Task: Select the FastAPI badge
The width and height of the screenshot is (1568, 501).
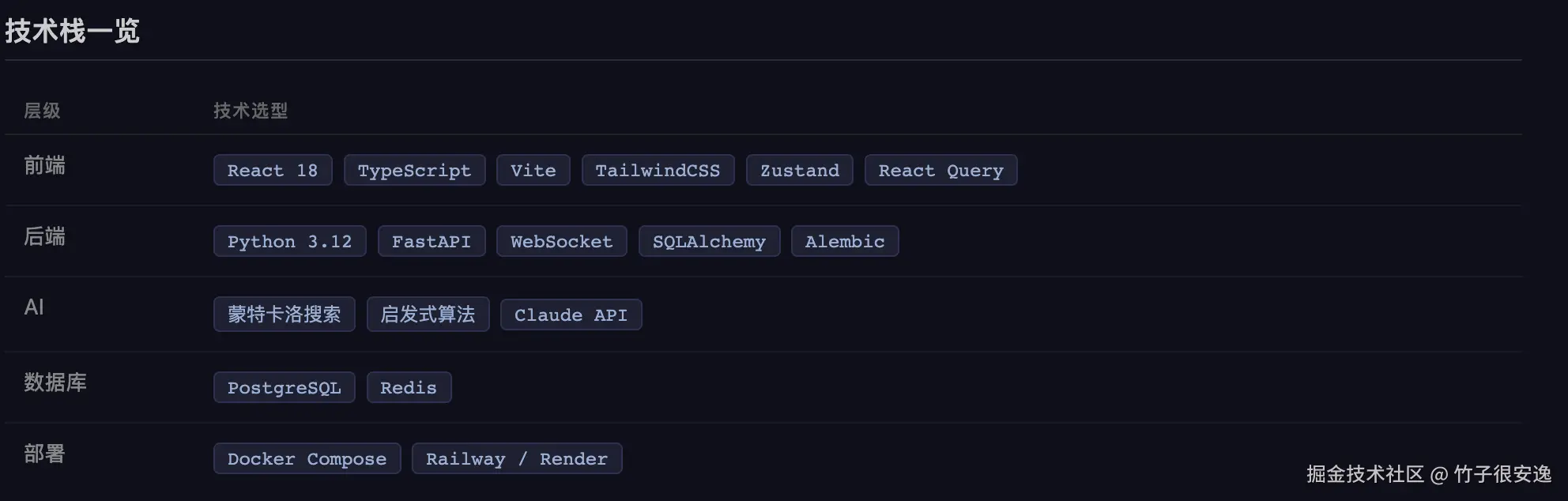Action: [x=431, y=242]
